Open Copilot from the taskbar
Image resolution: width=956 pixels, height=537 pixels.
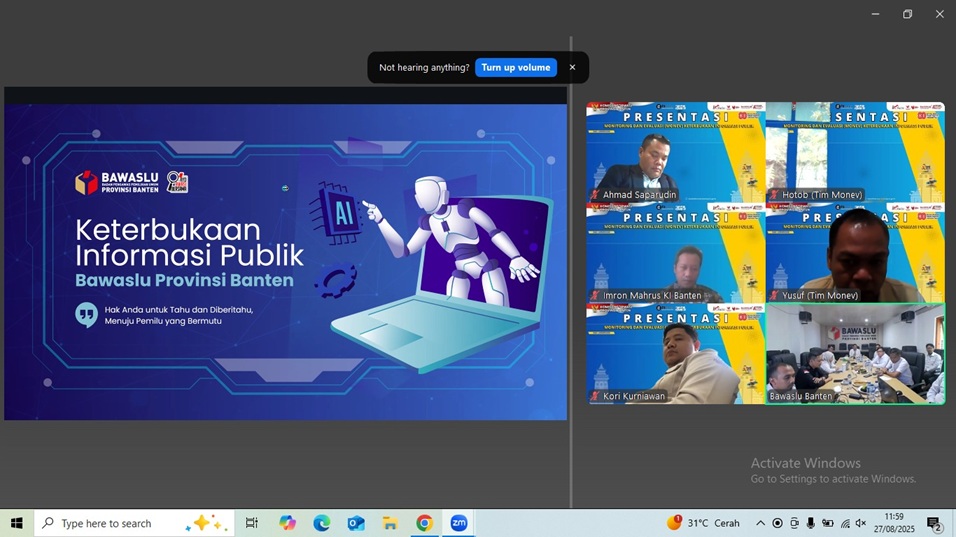(287, 523)
